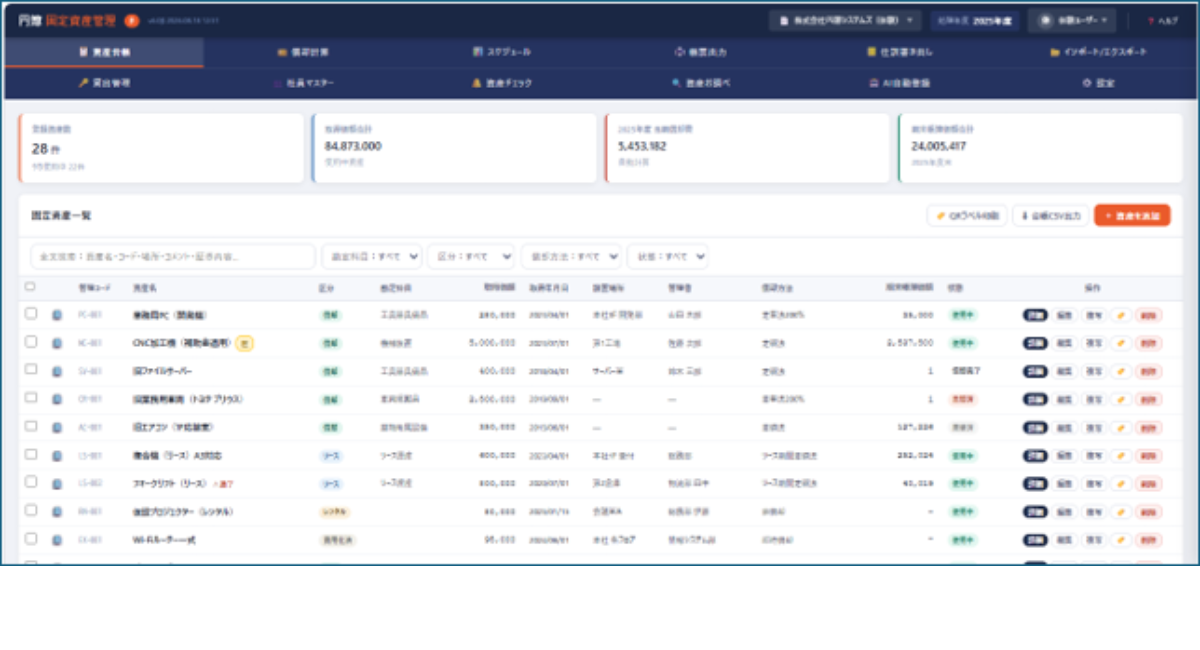Click the orange label icon in the フォークリフト row
This screenshot has height=650, width=1200.
click(1121, 483)
